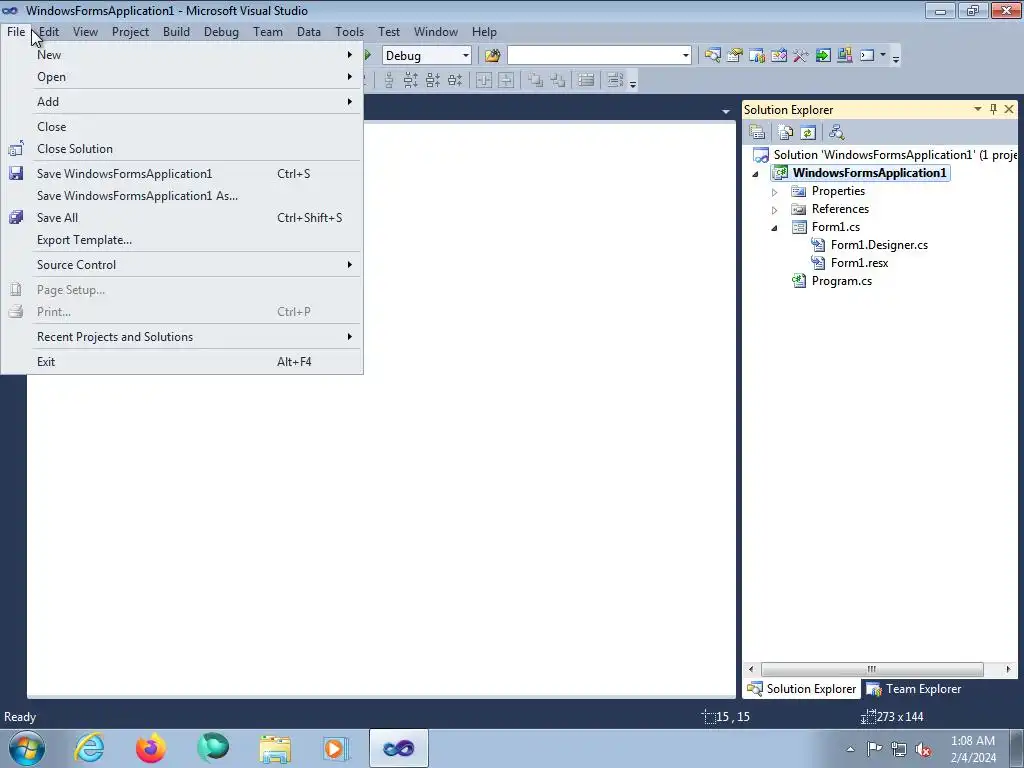Open the Properties Window toolbar icon
1024x768 pixels.
[735, 56]
